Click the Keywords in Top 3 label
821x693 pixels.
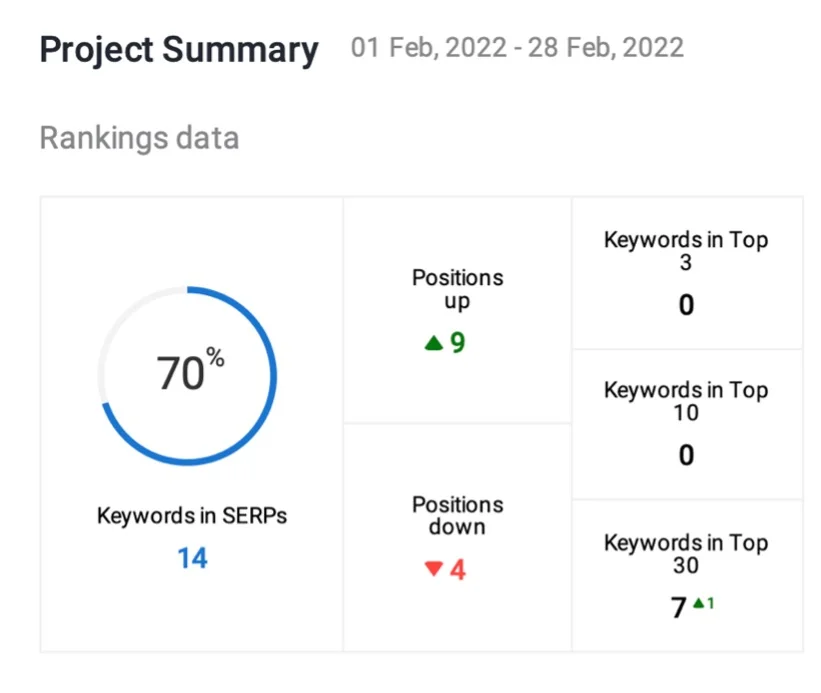click(686, 251)
